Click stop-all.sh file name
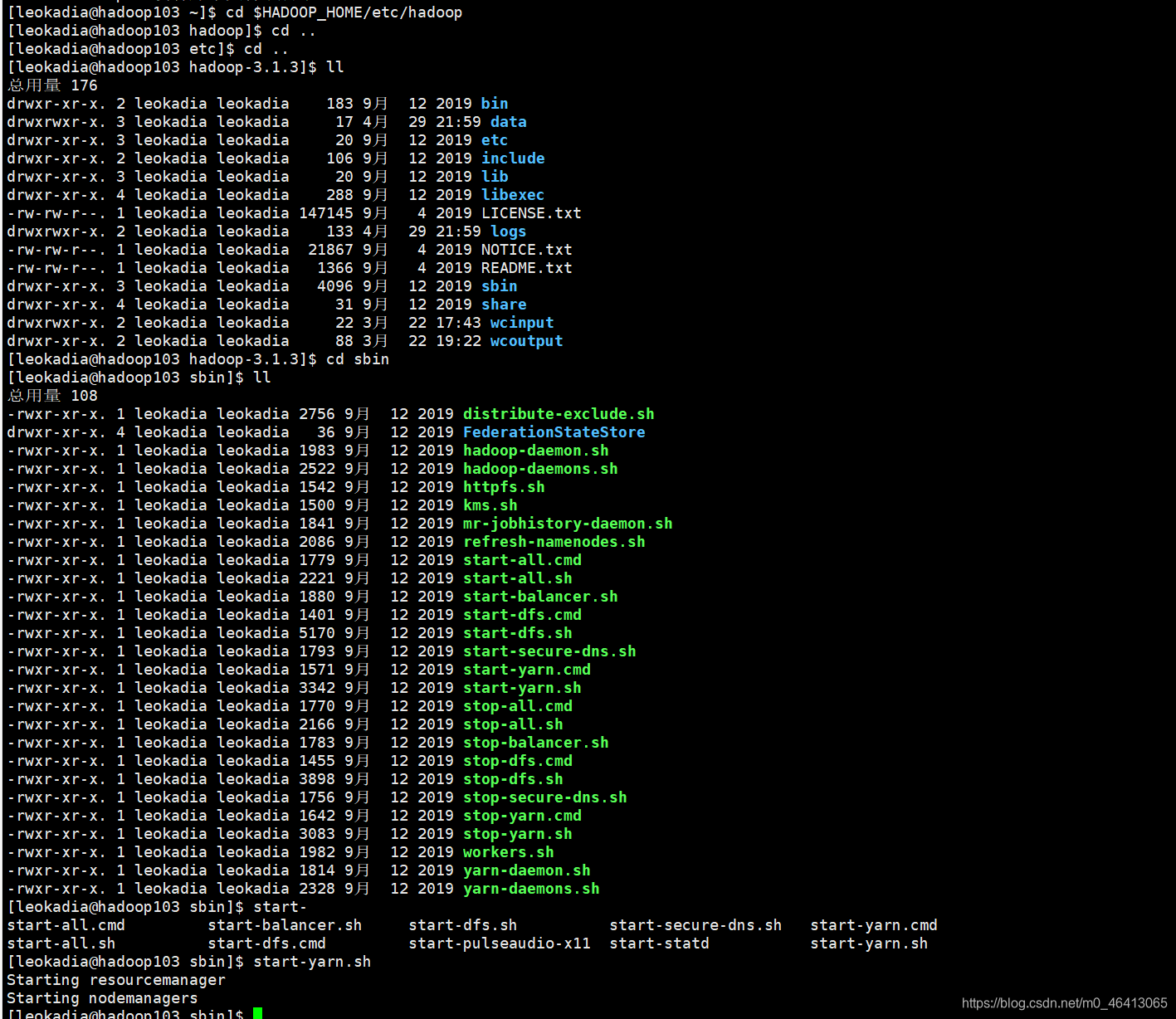Viewport: 1176px width, 1019px height. pos(513,724)
